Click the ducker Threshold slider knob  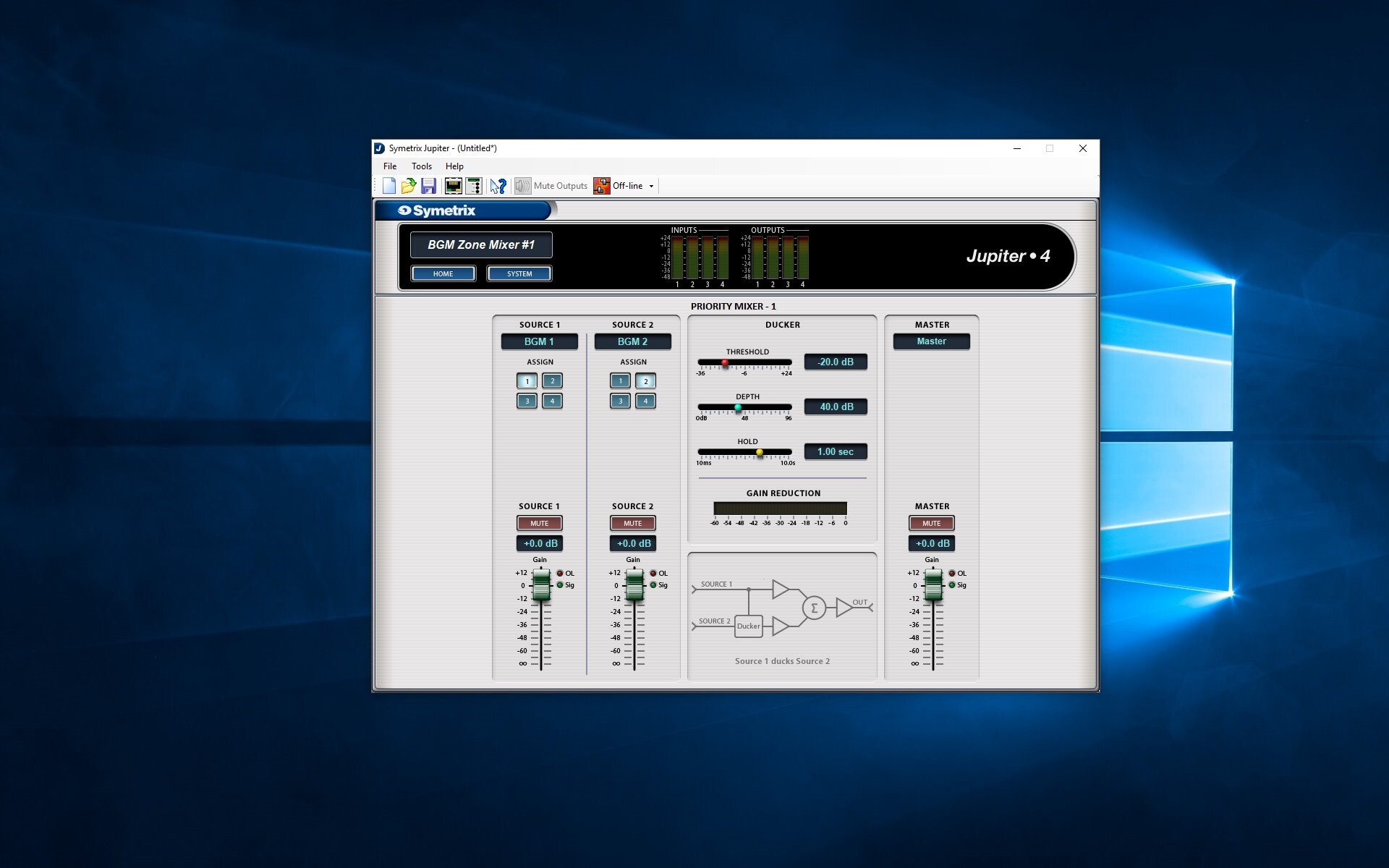click(x=725, y=363)
